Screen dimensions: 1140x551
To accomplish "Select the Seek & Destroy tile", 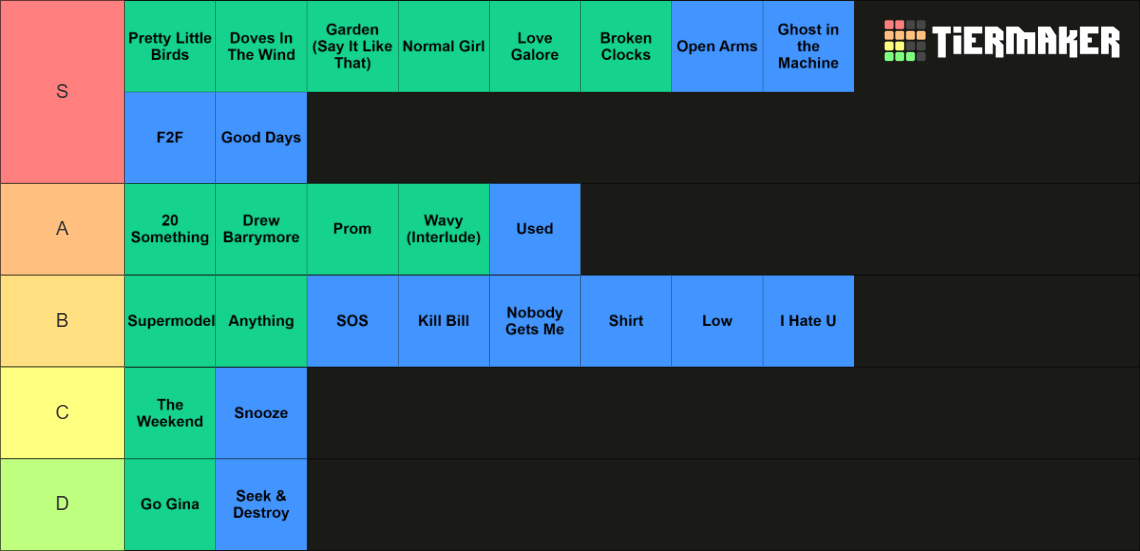I will (x=262, y=504).
